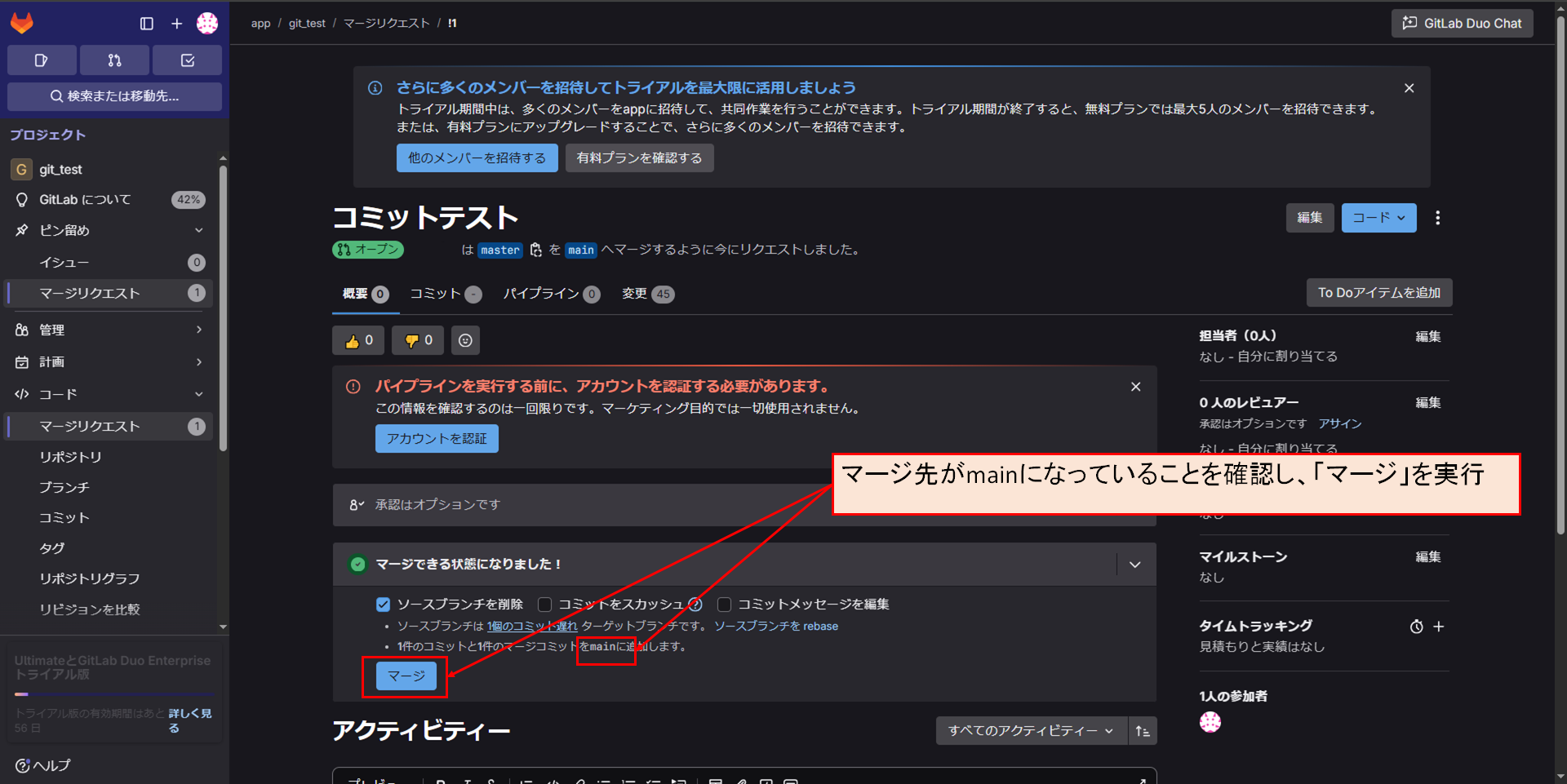Screen dimensions: 1567x784
Task: Open the merge request kebab menu
Action: pos(1437,218)
